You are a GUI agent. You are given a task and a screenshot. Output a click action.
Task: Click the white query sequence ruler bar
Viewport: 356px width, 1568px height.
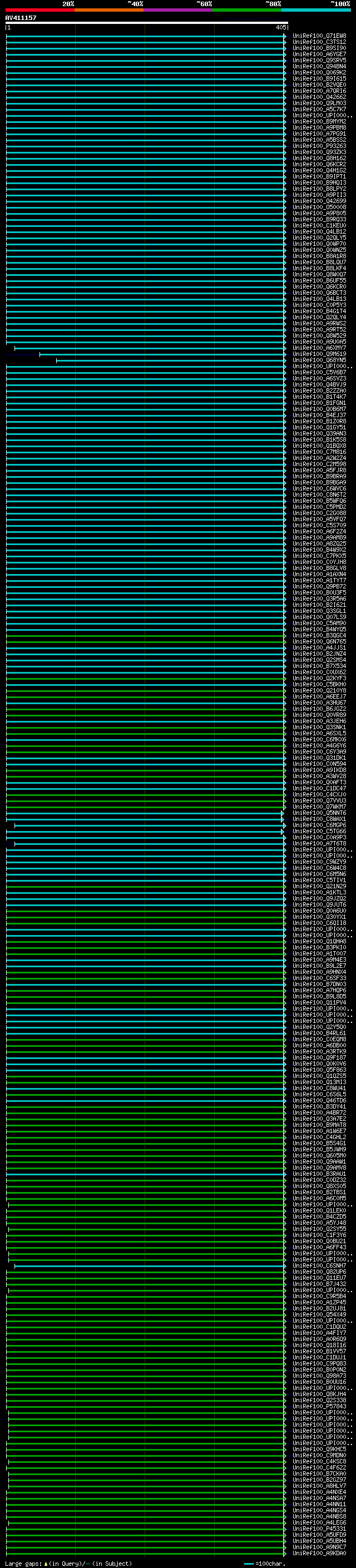(x=146, y=23)
